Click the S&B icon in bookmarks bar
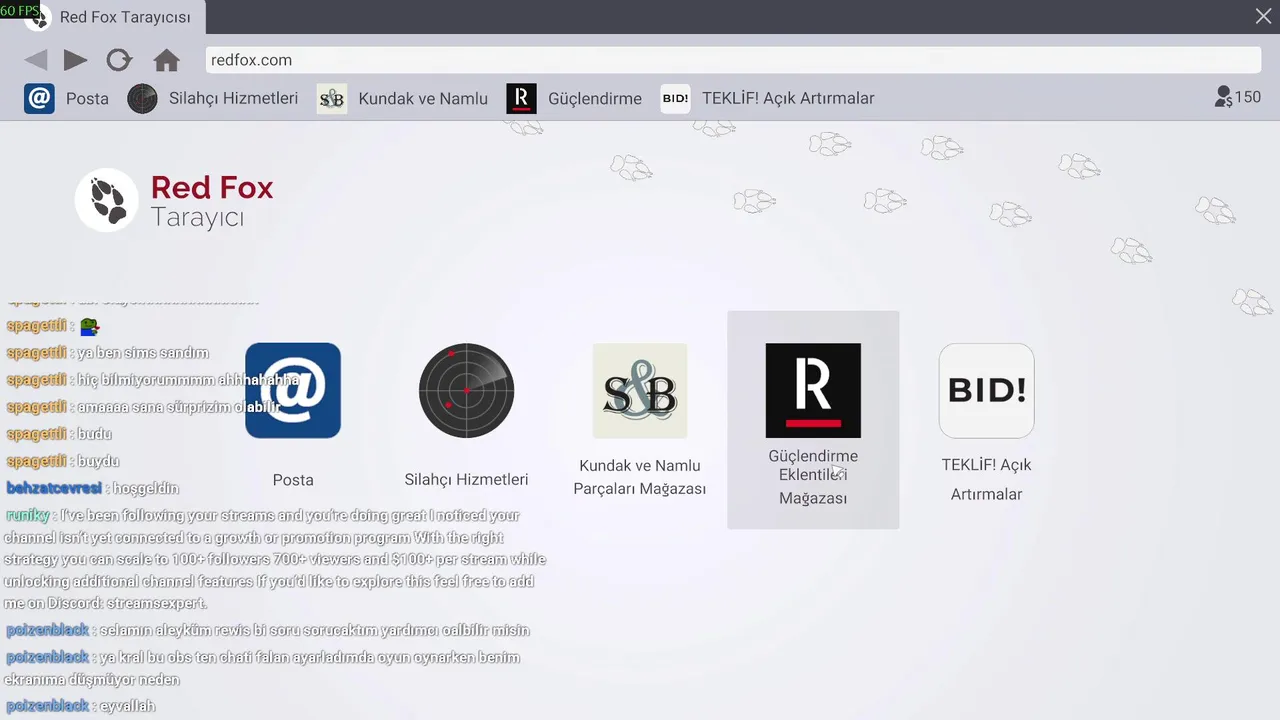 pos(332,98)
